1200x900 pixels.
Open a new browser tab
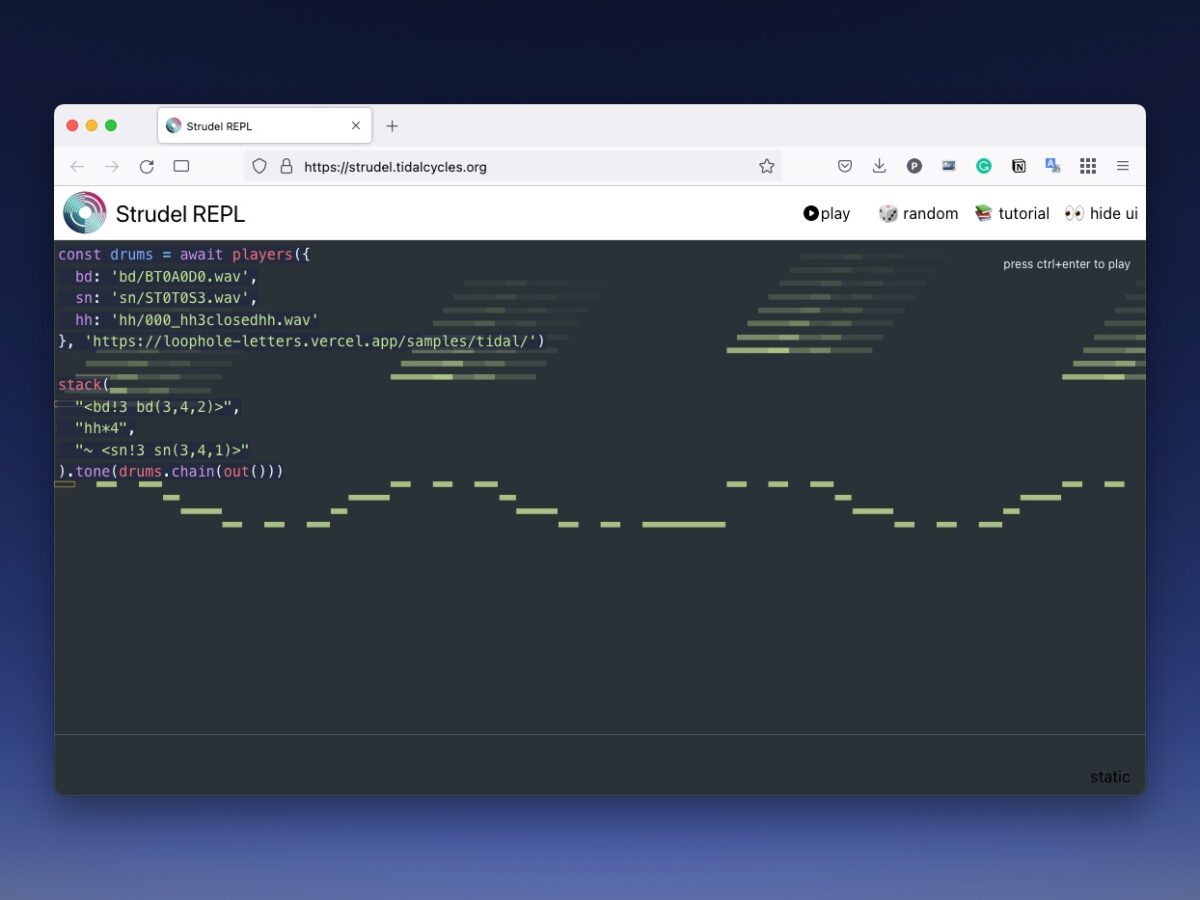click(x=392, y=126)
